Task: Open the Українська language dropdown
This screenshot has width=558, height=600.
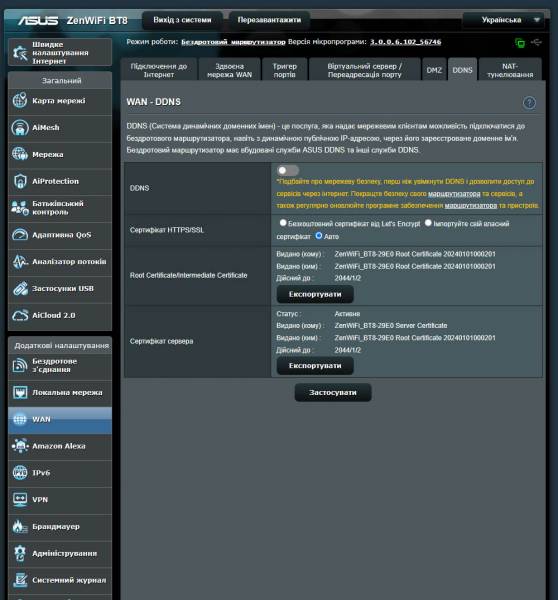Action: [x=503, y=20]
